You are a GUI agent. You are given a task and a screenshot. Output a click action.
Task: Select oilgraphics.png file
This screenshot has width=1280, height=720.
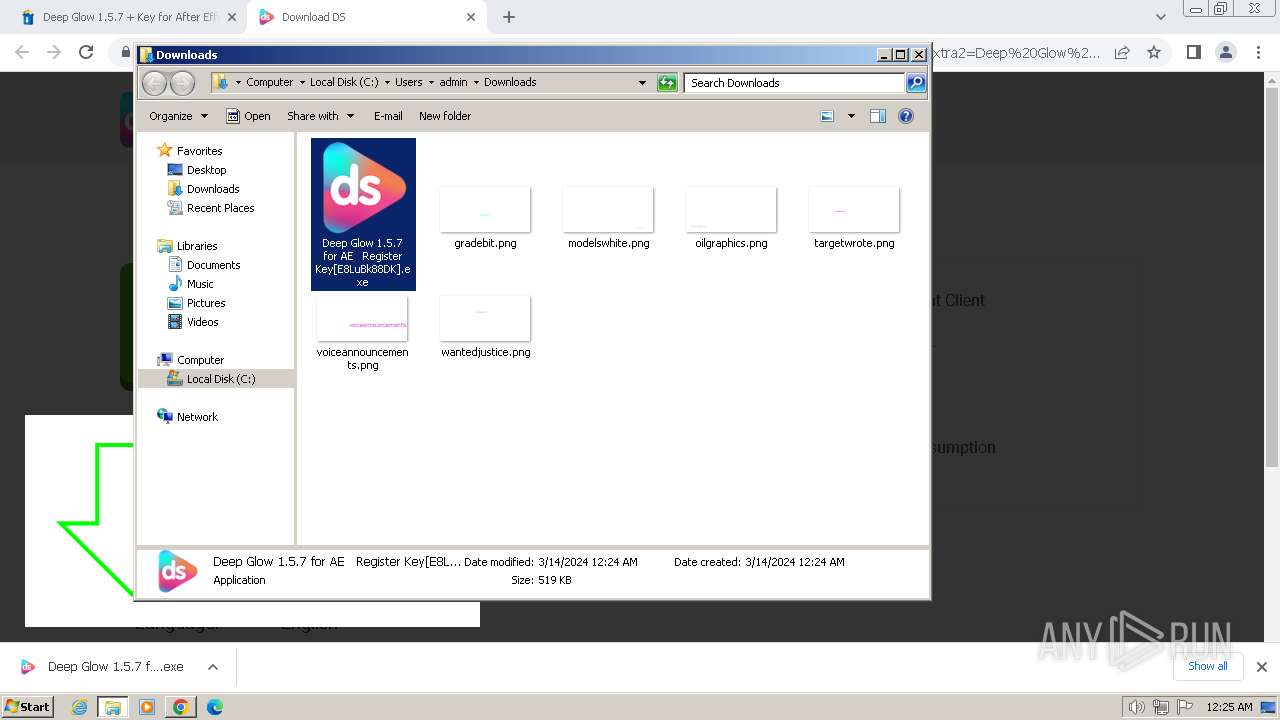click(x=731, y=218)
